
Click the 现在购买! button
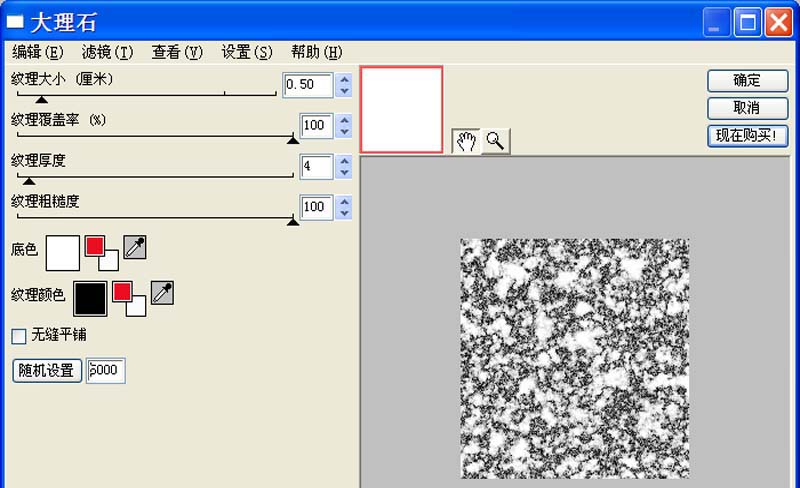point(747,136)
